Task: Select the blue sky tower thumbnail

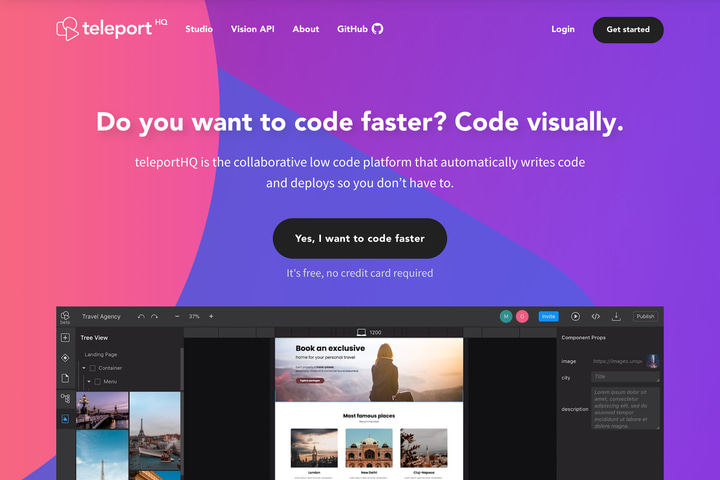Action: click(102, 455)
